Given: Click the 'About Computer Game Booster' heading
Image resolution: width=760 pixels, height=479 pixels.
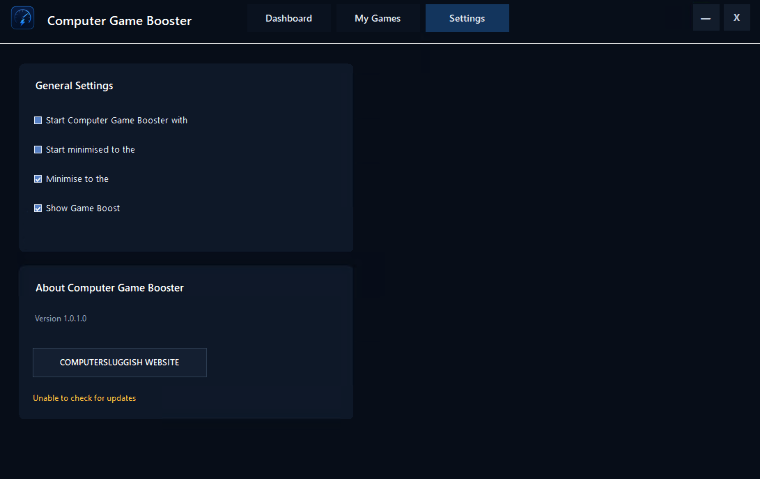Looking at the screenshot, I should (110, 288).
